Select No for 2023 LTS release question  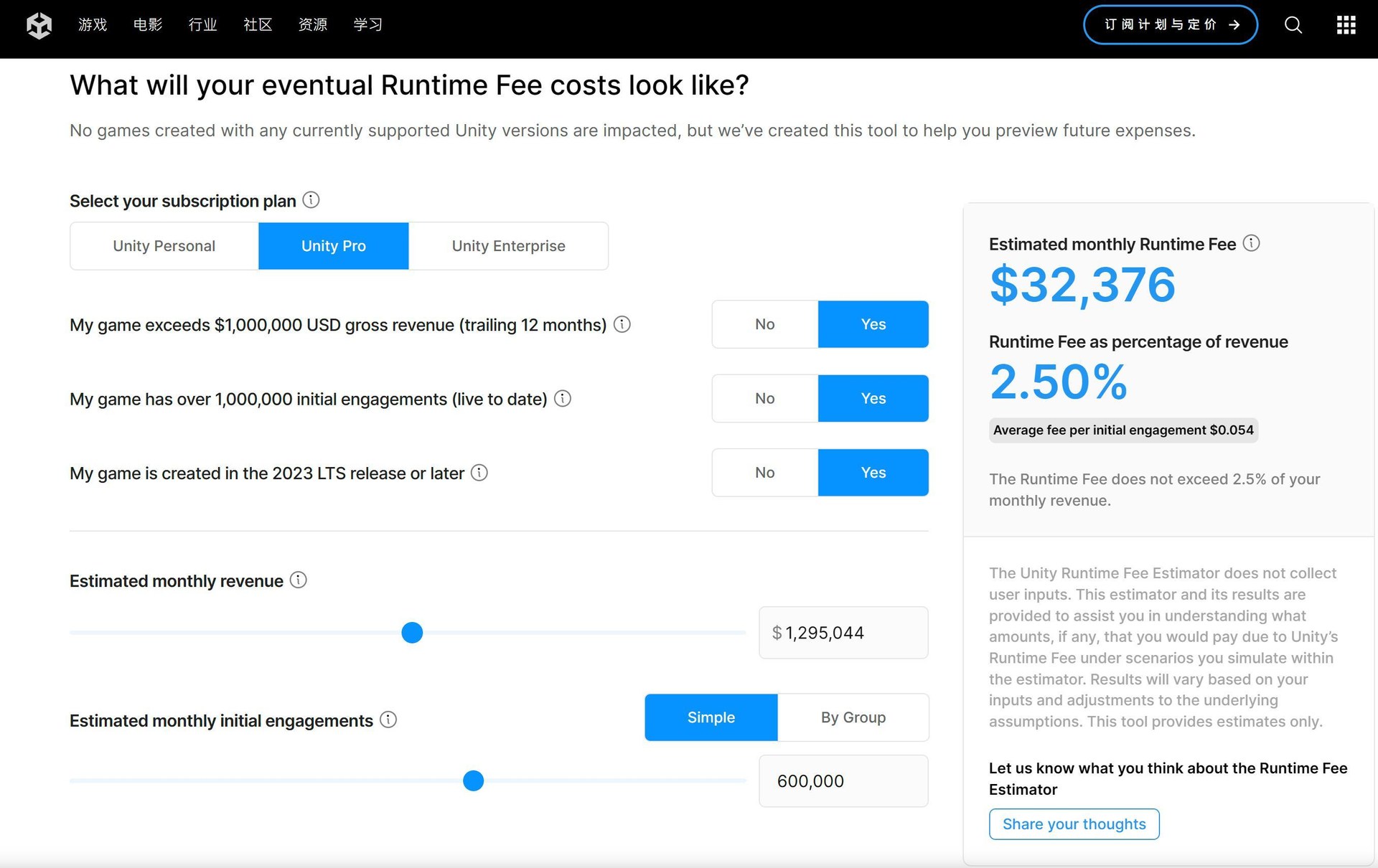pyautogui.click(x=764, y=473)
